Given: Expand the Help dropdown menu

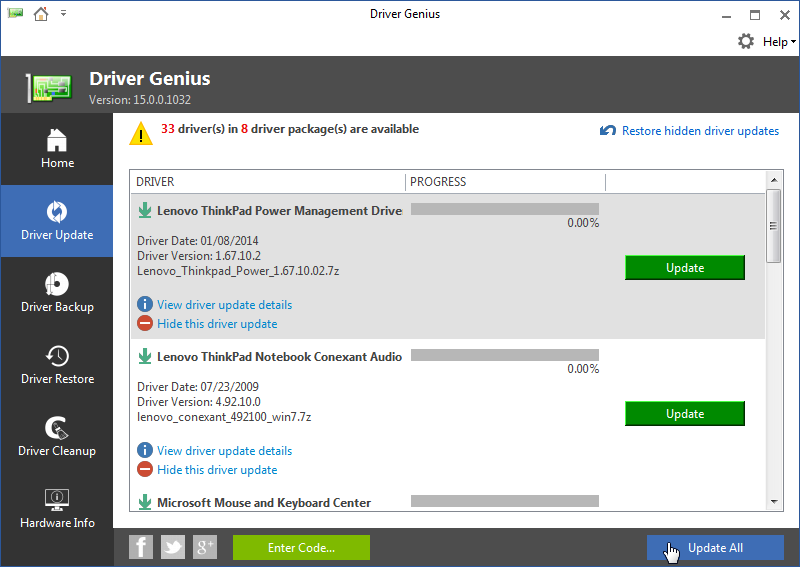Looking at the screenshot, I should (x=779, y=42).
